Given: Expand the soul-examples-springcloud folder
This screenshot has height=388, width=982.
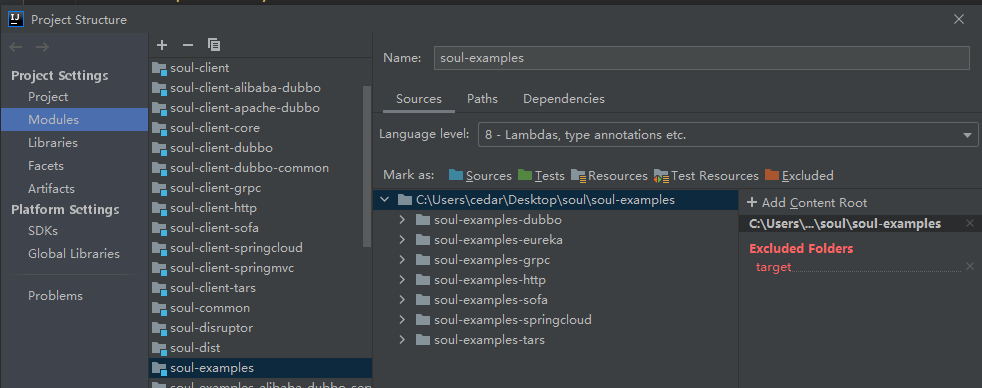Looking at the screenshot, I should click(x=402, y=320).
